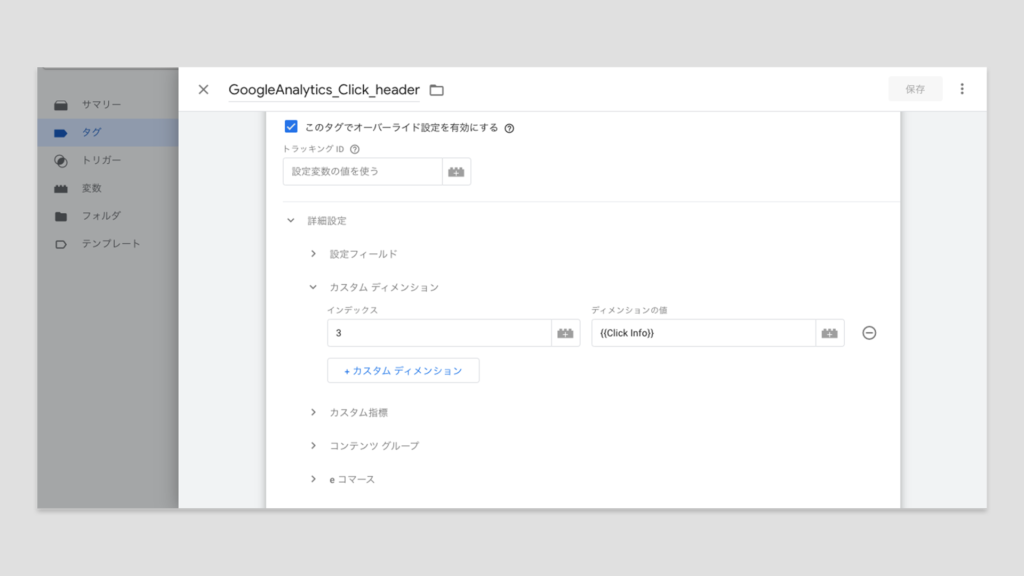Open variable picker next to Index field
This screenshot has width=1024, height=576.
pos(565,333)
